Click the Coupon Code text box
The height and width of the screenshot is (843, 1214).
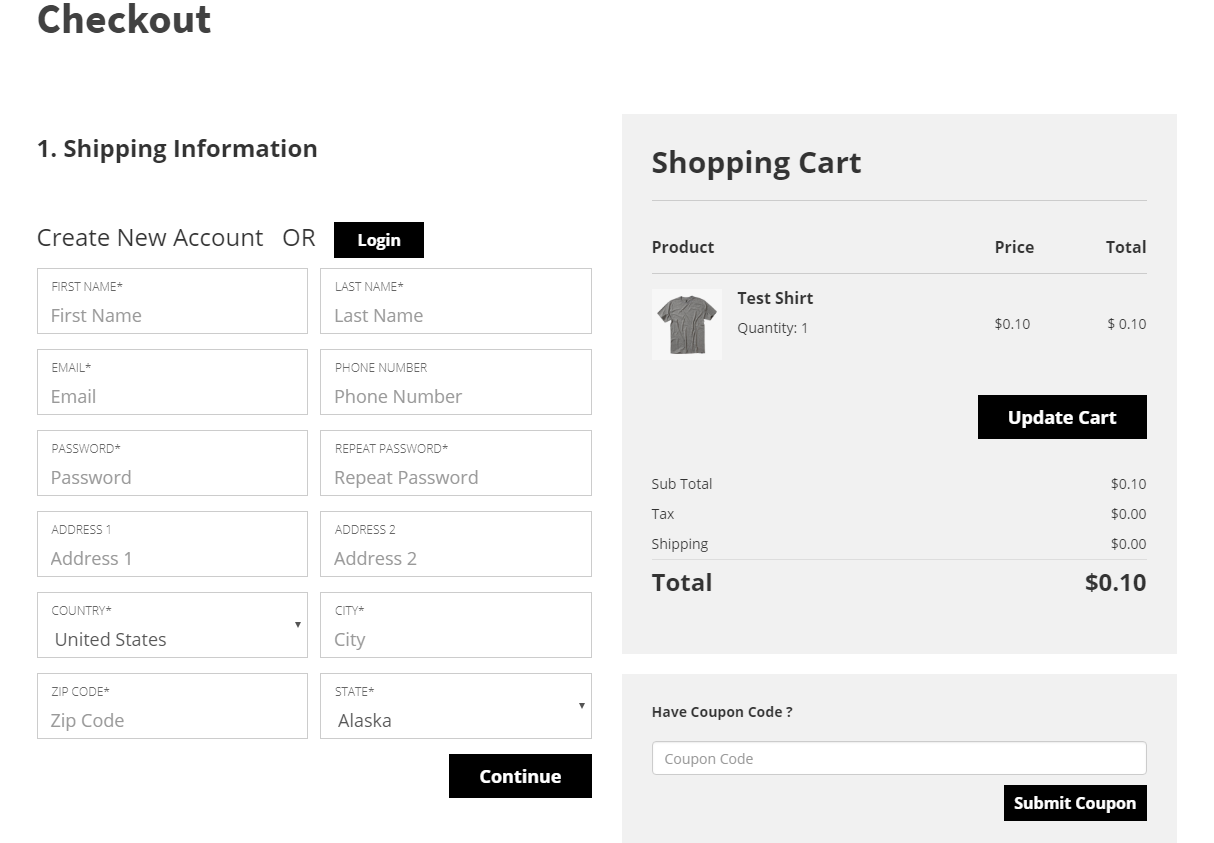point(898,758)
